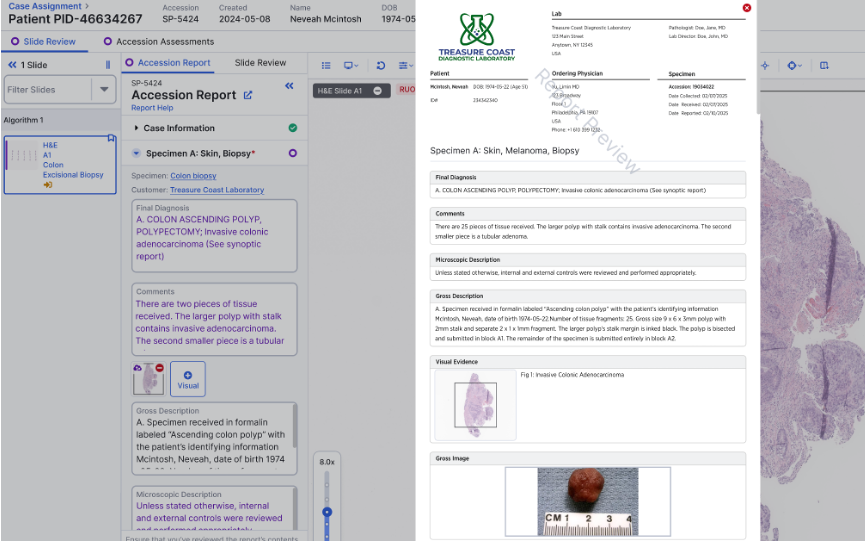
Task: Click the list view toolbar icon
Action: (x=326, y=65)
